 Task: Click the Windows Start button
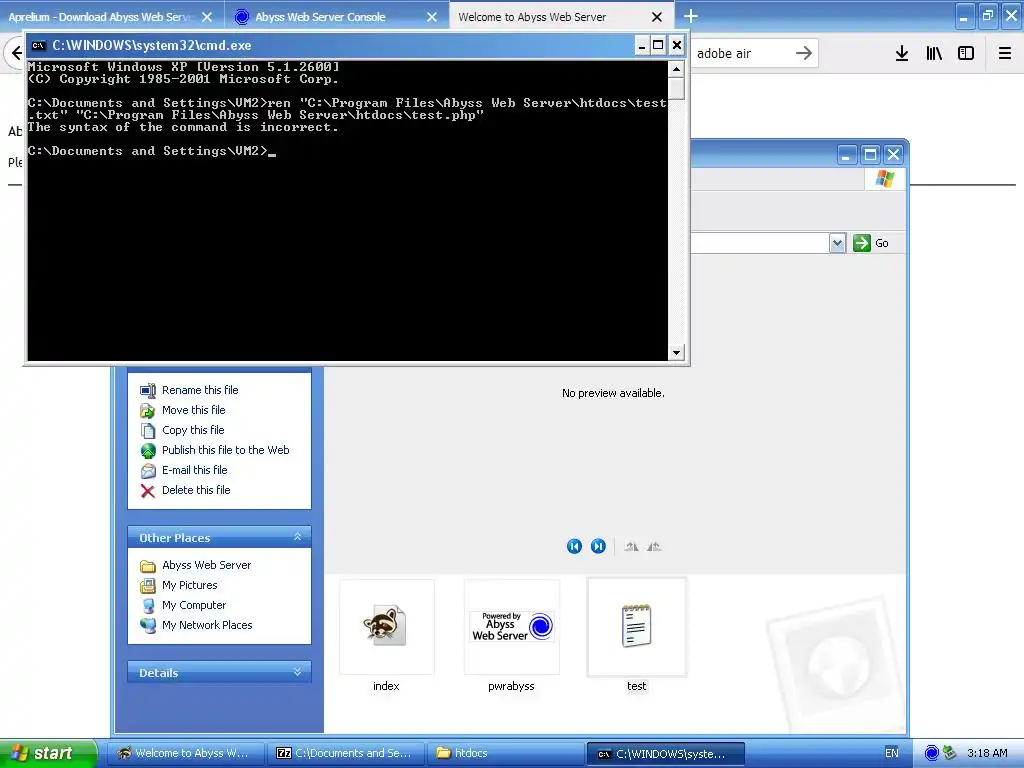tap(48, 753)
